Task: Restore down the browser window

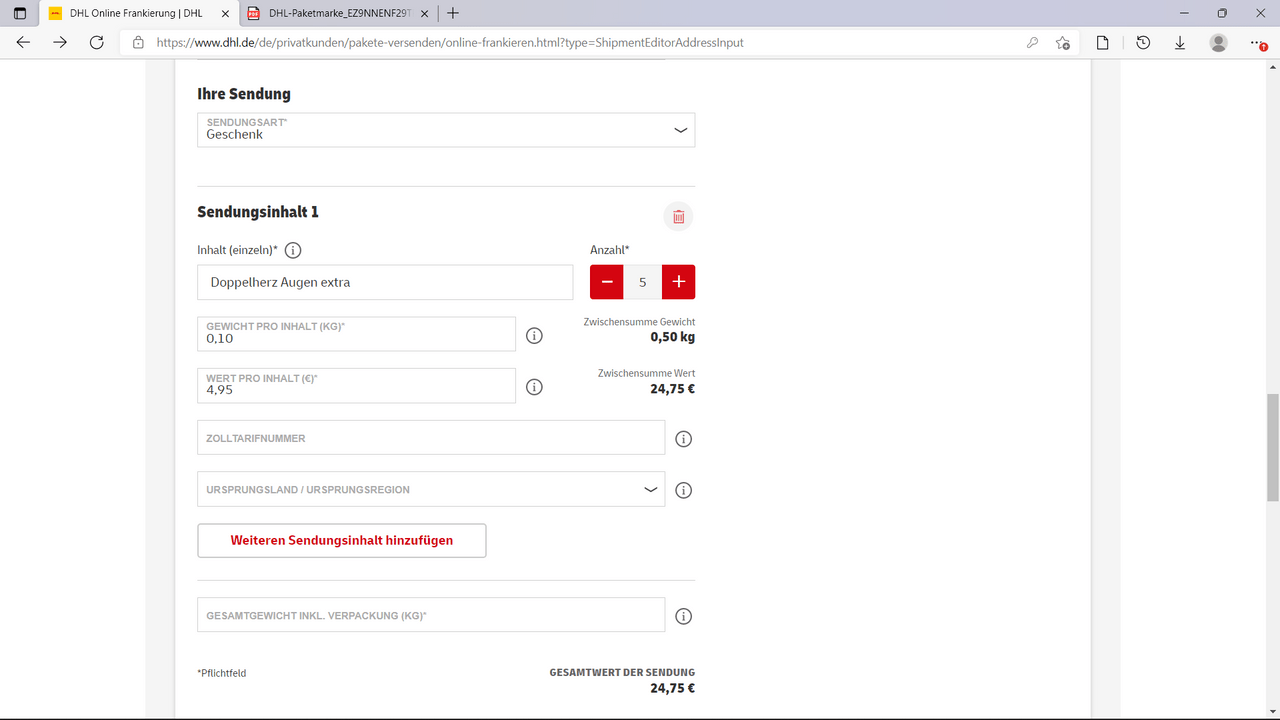Action: 1222,13
